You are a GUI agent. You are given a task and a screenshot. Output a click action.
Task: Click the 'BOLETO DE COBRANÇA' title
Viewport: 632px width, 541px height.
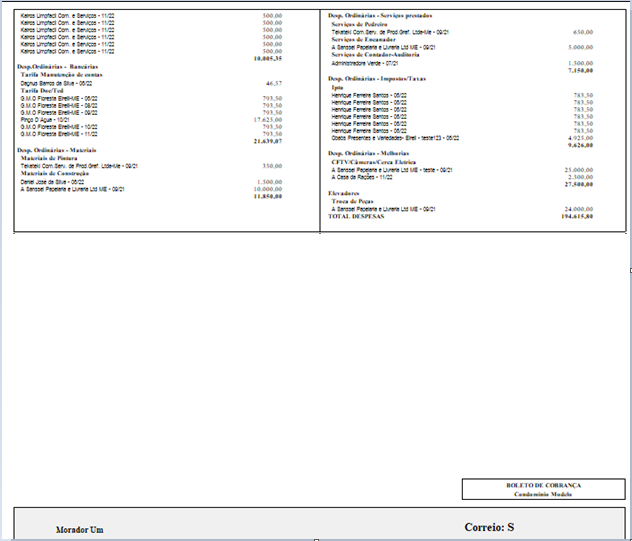tap(544, 485)
